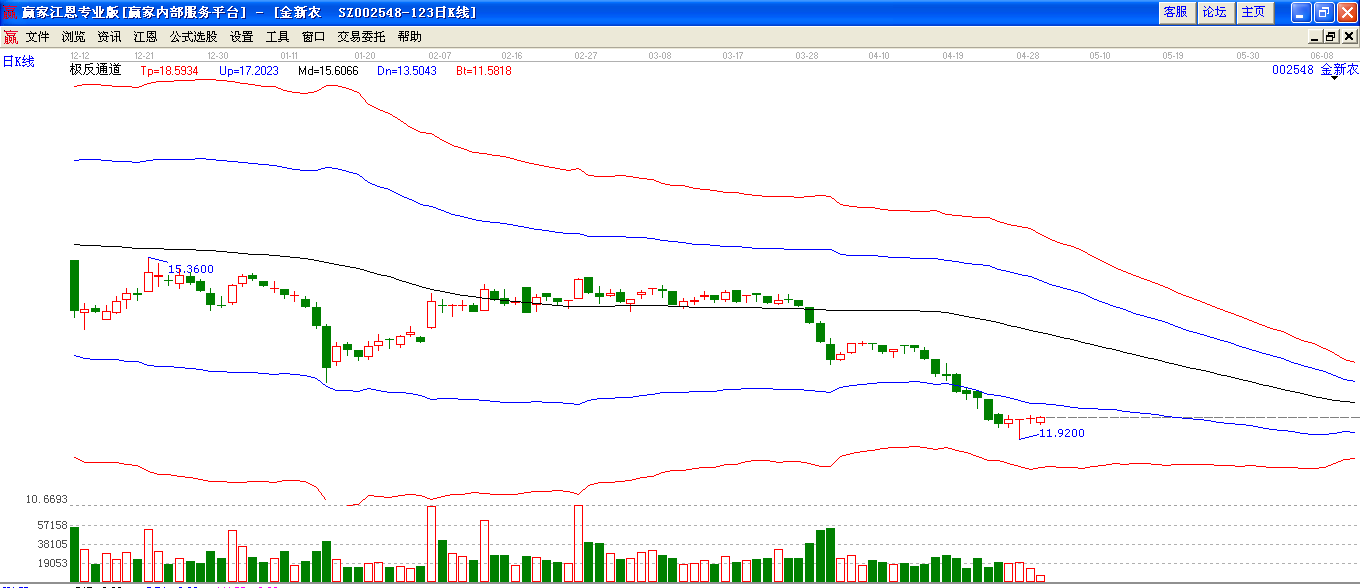Open the 文件 menu
The height and width of the screenshot is (588, 1360).
tap(37, 36)
